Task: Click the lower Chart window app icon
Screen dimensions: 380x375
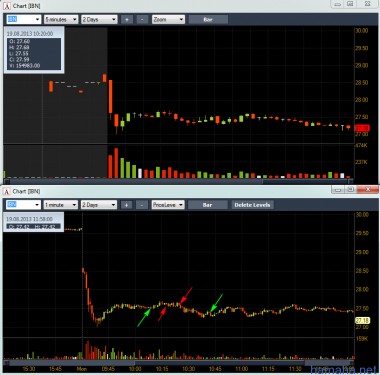Action: pyautogui.click(x=7, y=191)
